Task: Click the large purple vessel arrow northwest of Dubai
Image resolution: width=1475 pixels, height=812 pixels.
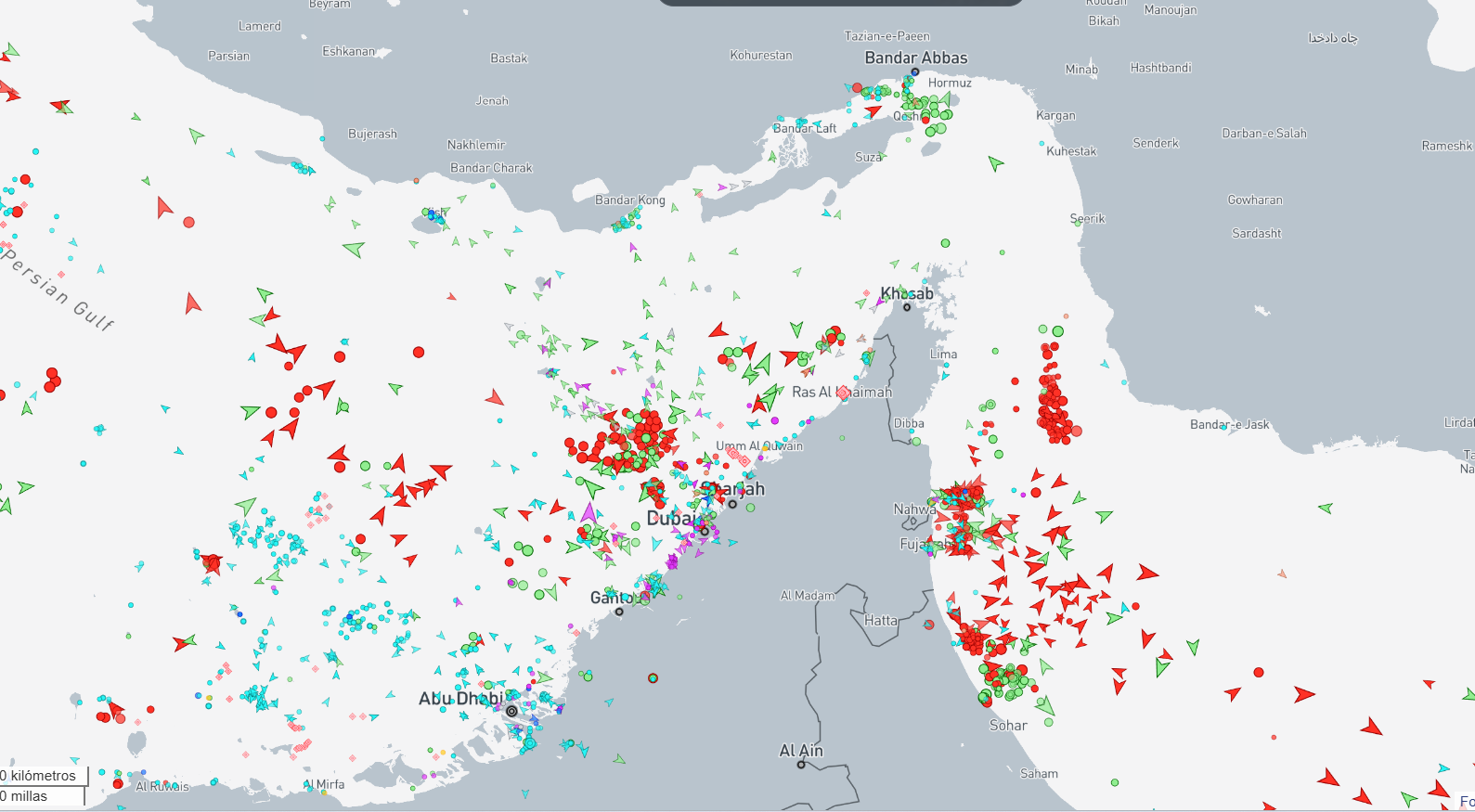Action: [589, 513]
